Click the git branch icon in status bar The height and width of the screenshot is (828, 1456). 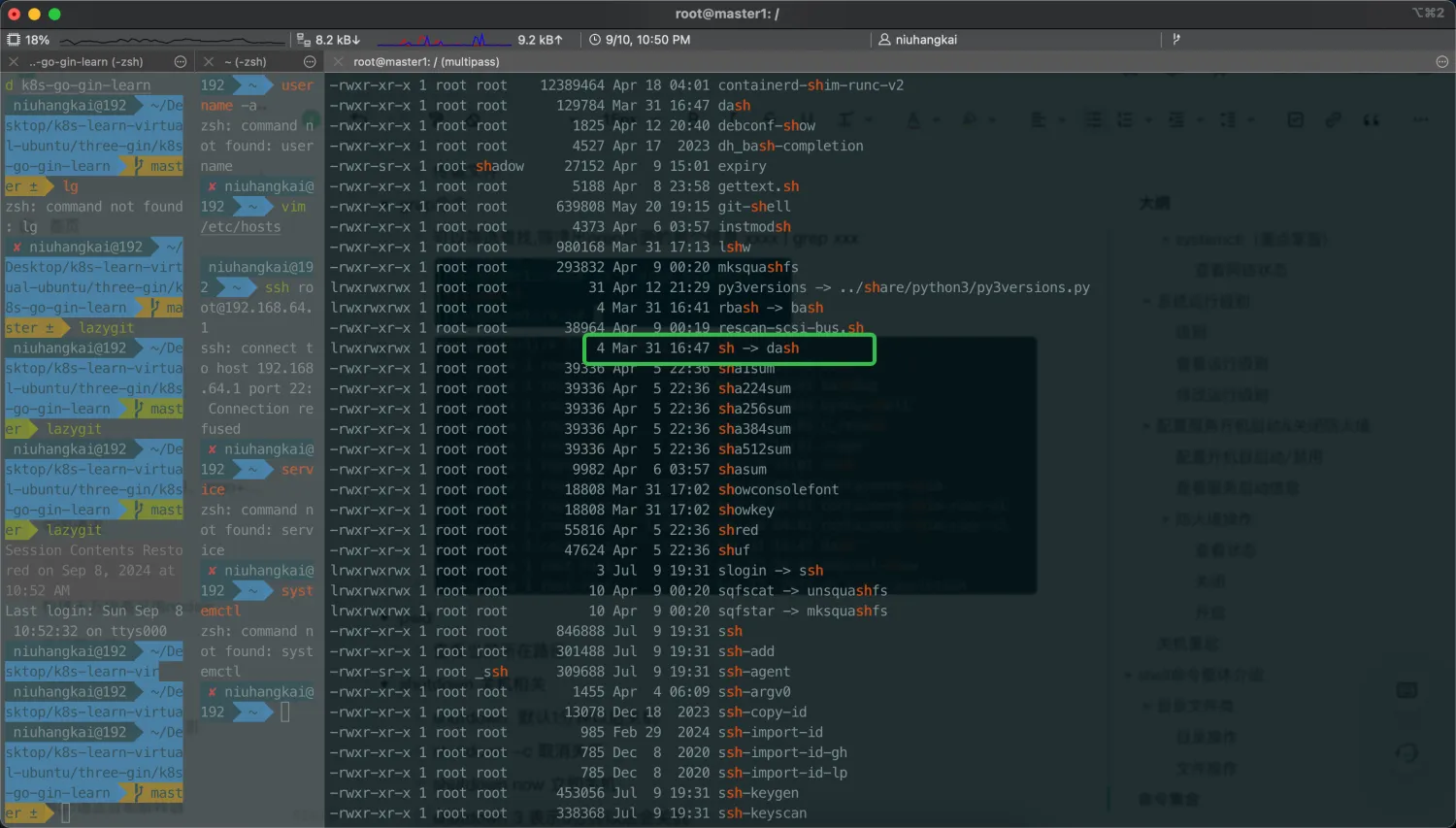click(1176, 40)
